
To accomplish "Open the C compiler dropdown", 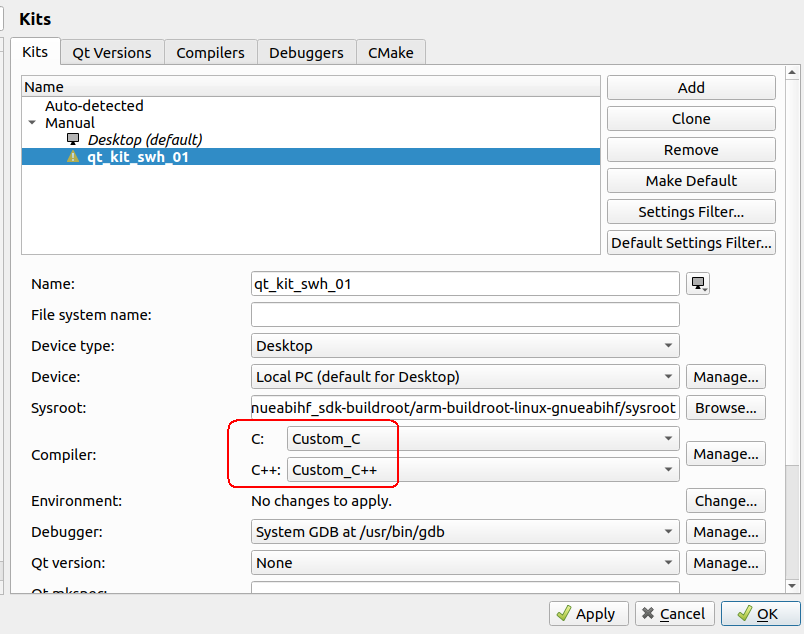I will coord(483,439).
